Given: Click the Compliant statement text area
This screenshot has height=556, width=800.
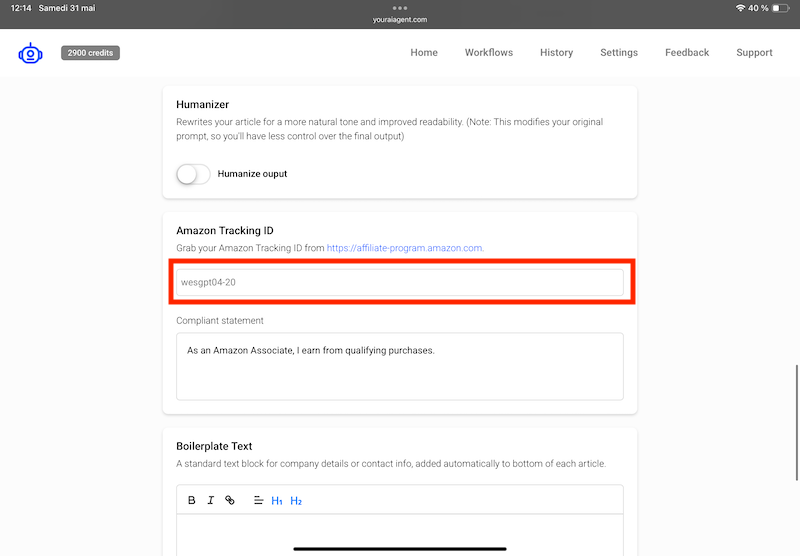Looking at the screenshot, I should [x=399, y=366].
